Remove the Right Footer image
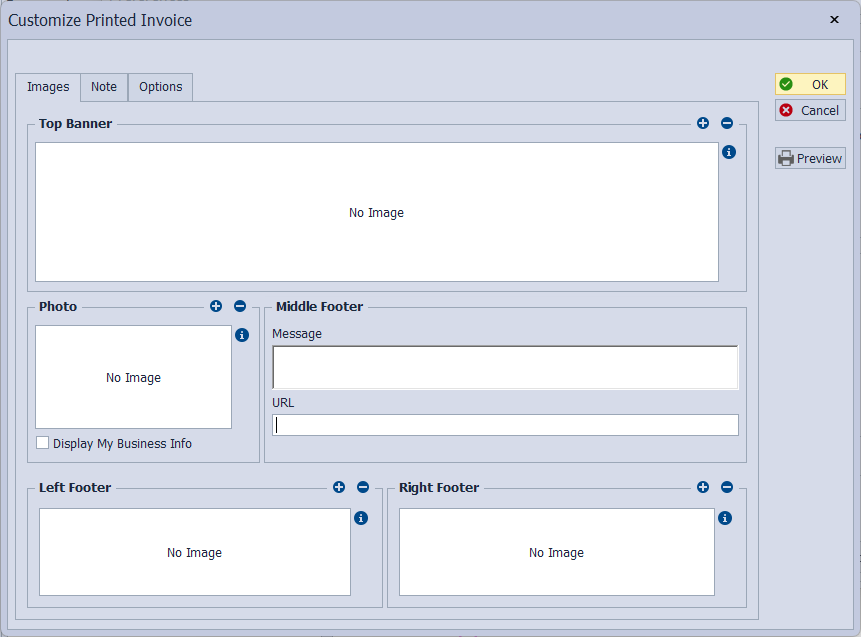This screenshot has width=861, height=637. click(727, 487)
